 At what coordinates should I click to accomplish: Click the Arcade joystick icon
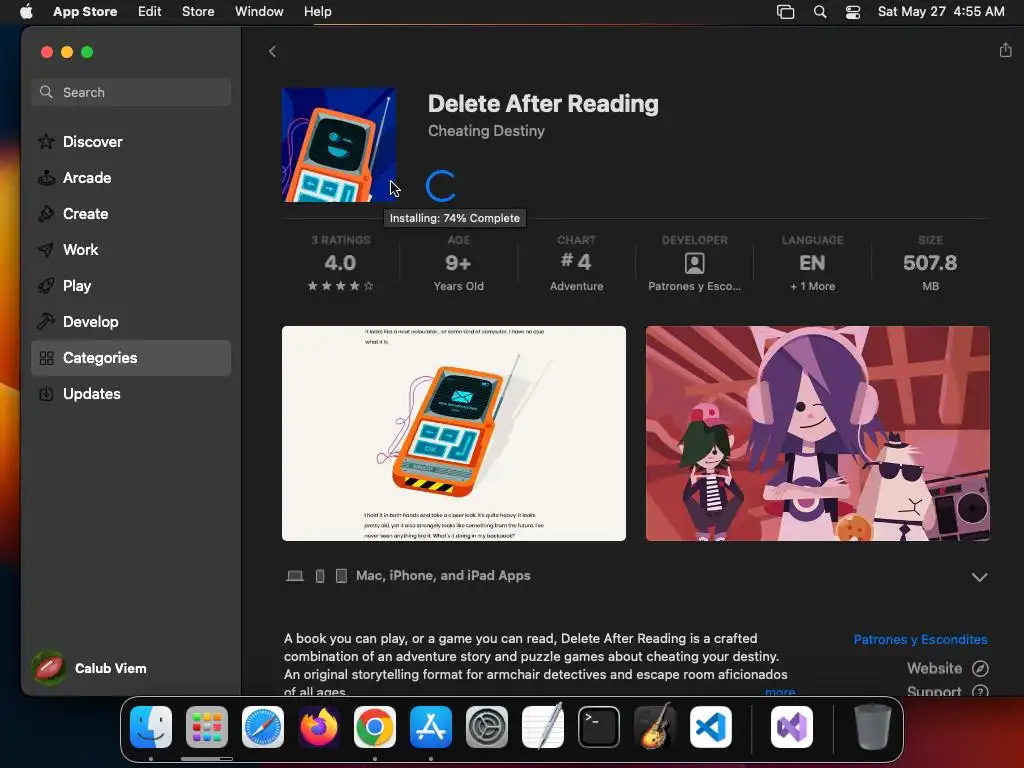click(x=46, y=178)
